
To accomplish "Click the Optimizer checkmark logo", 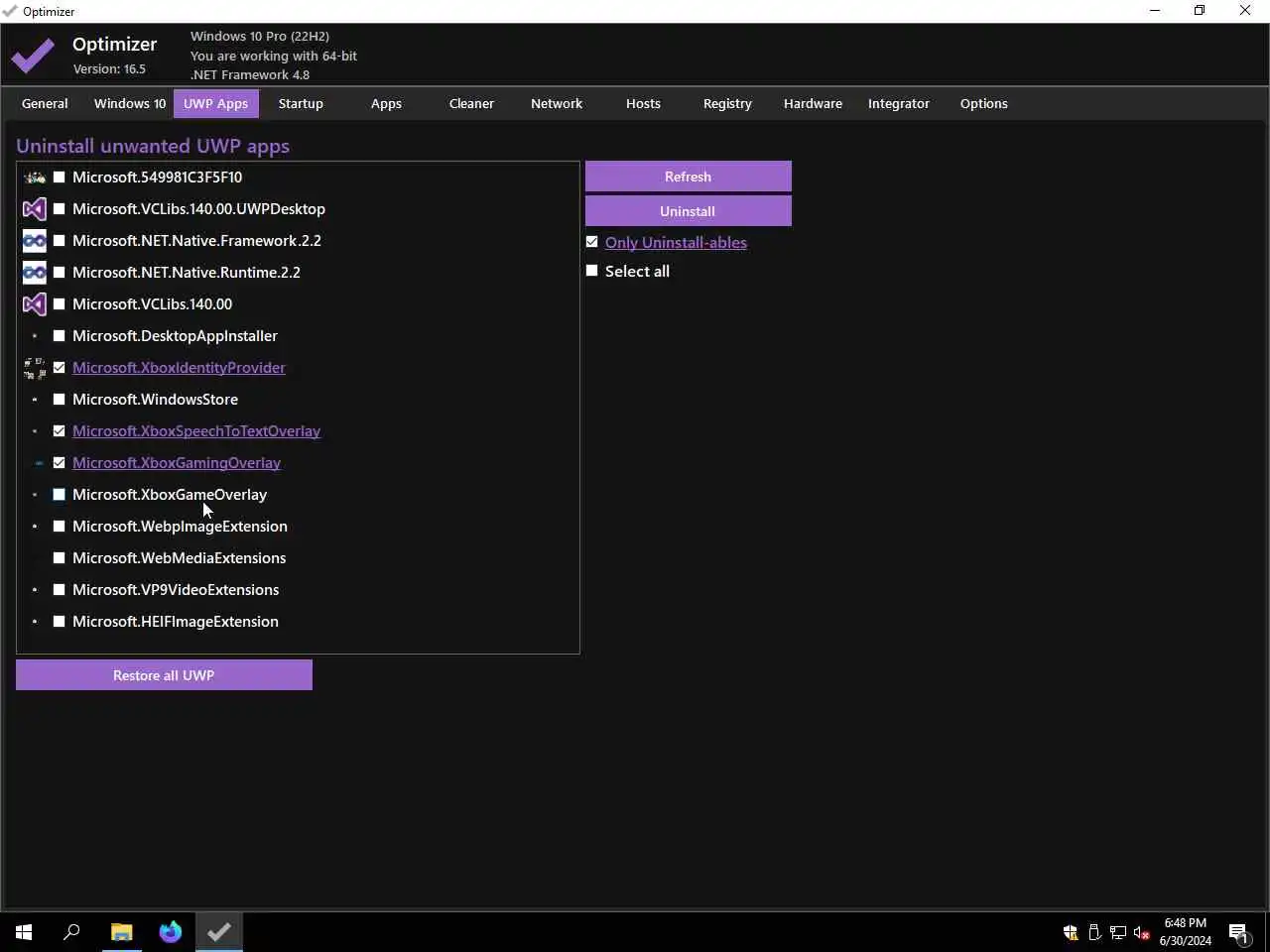I will (33, 57).
